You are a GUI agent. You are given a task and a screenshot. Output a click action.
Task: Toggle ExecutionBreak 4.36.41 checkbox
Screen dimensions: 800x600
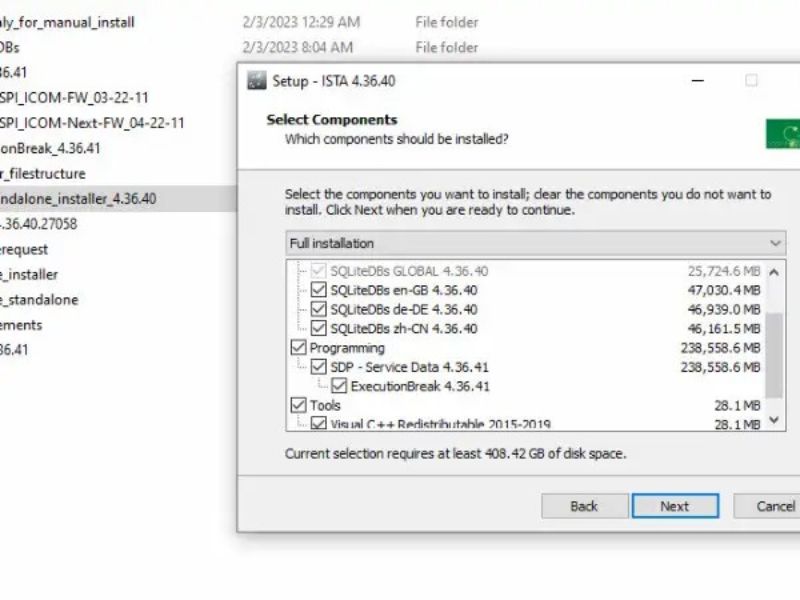click(339, 386)
